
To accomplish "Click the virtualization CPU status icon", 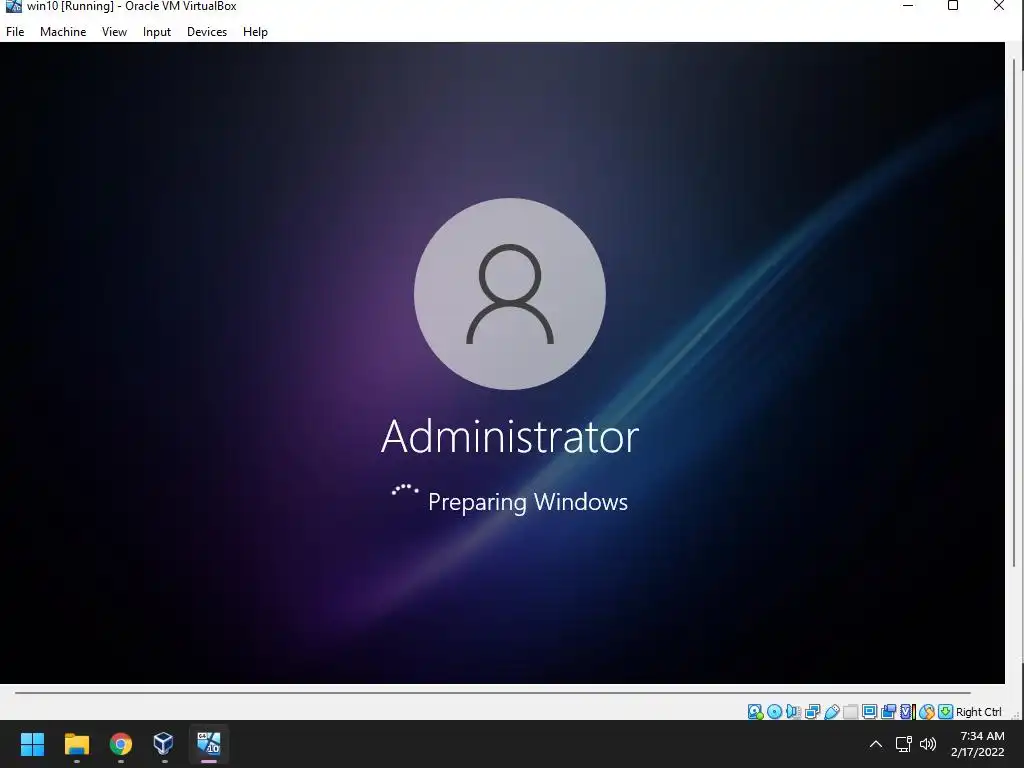I will click(x=908, y=712).
